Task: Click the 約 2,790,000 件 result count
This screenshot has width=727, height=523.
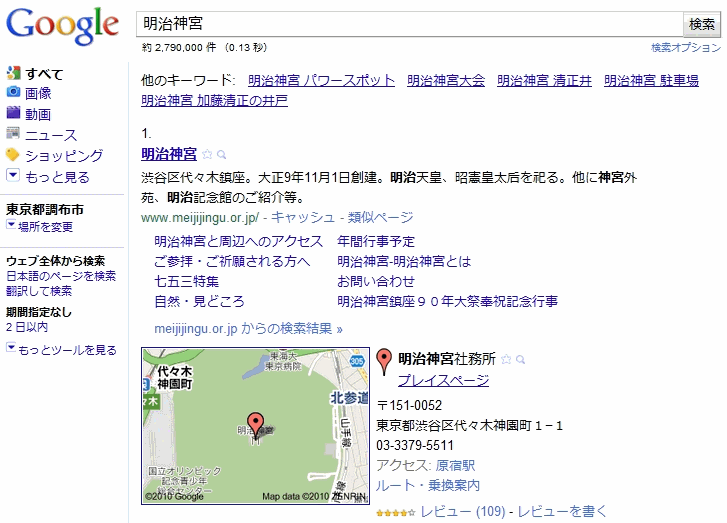Action: (179, 47)
